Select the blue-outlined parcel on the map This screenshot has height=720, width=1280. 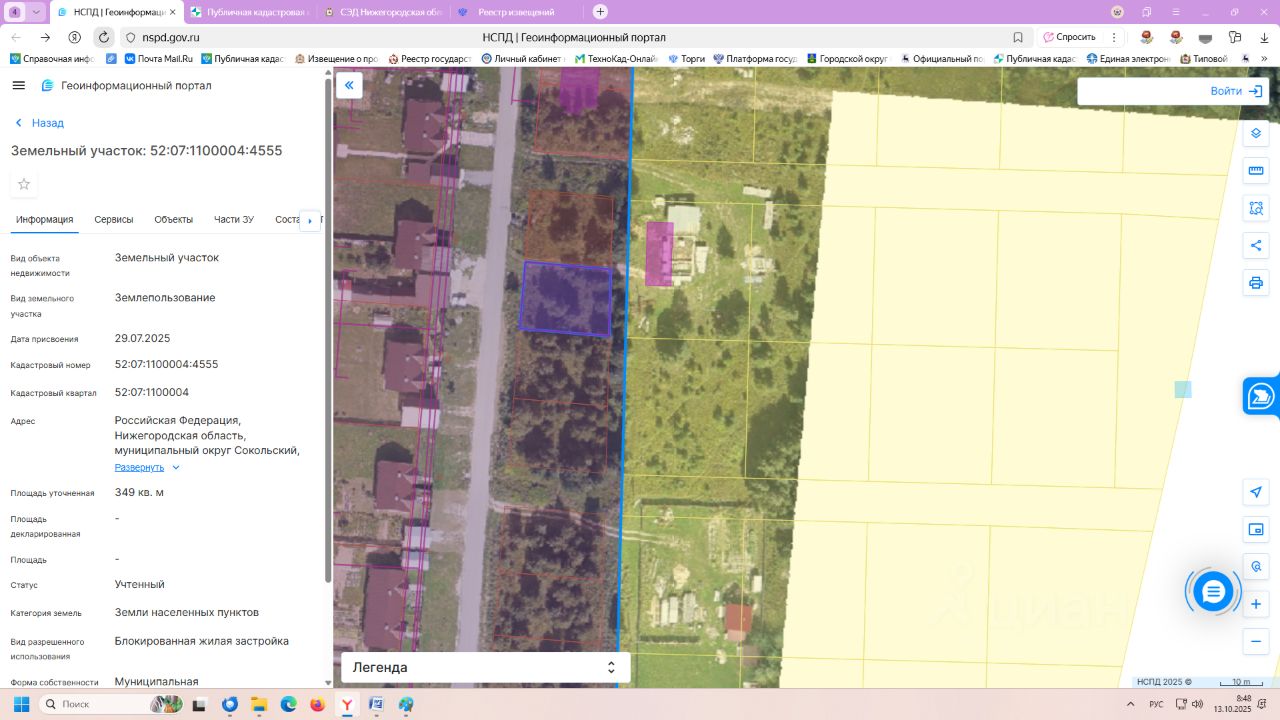coord(566,299)
